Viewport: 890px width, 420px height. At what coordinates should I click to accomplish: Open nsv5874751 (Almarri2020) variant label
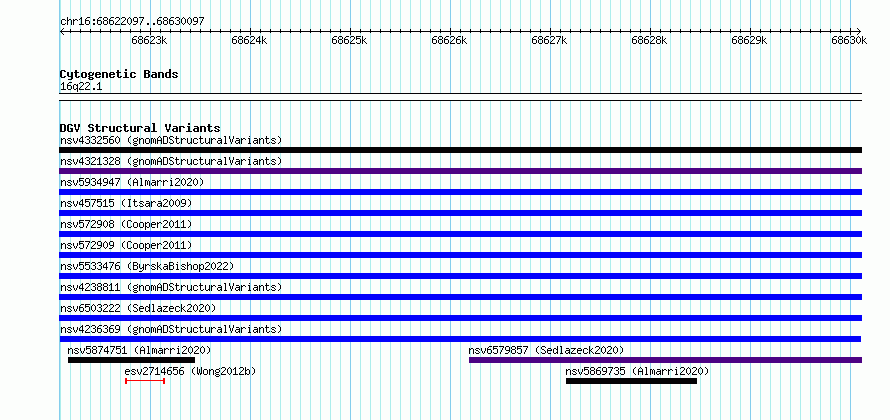click(x=139, y=350)
